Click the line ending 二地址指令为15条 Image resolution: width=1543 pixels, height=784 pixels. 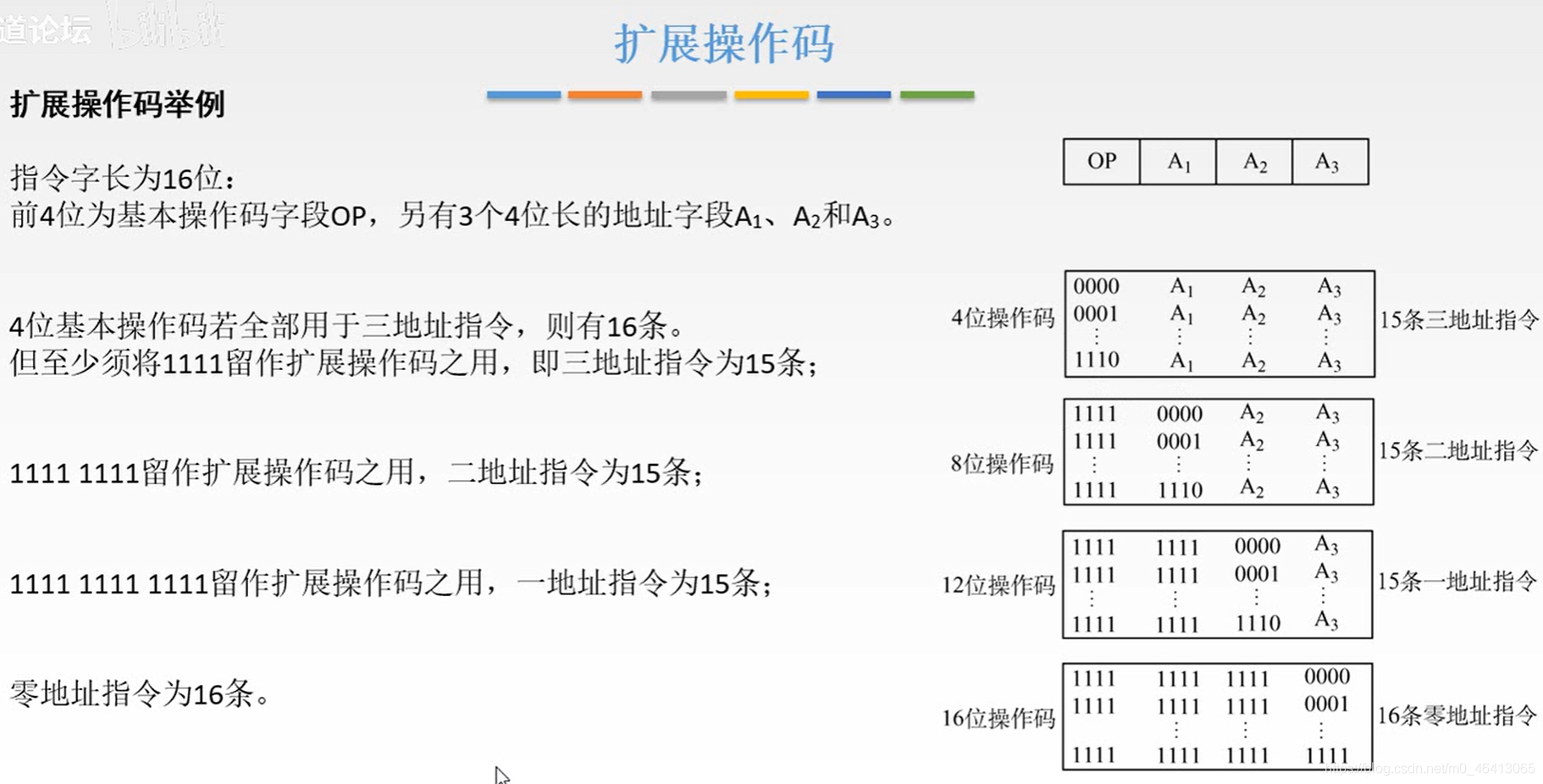coord(357,472)
